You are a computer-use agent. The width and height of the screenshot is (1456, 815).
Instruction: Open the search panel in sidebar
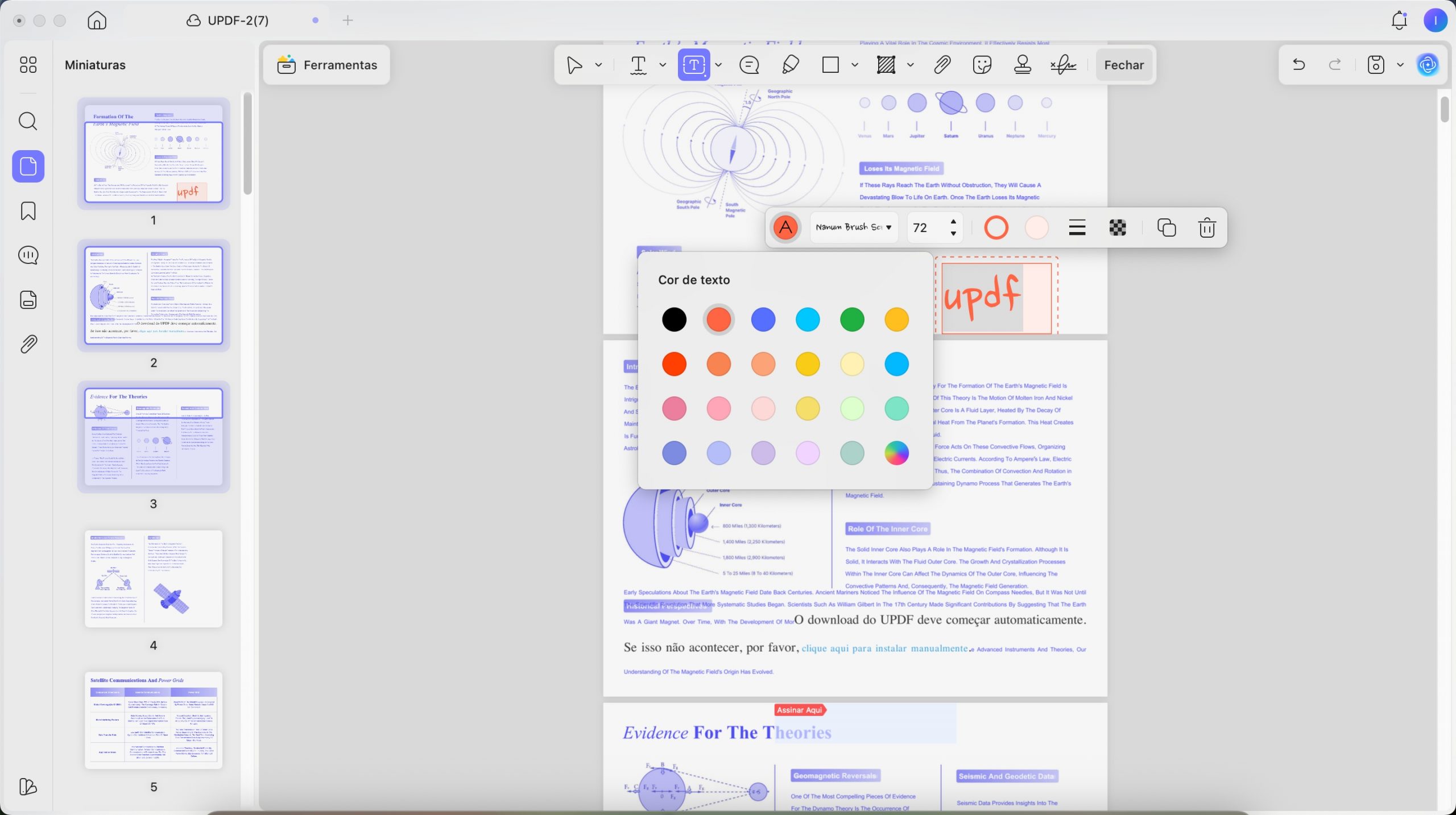(28, 121)
